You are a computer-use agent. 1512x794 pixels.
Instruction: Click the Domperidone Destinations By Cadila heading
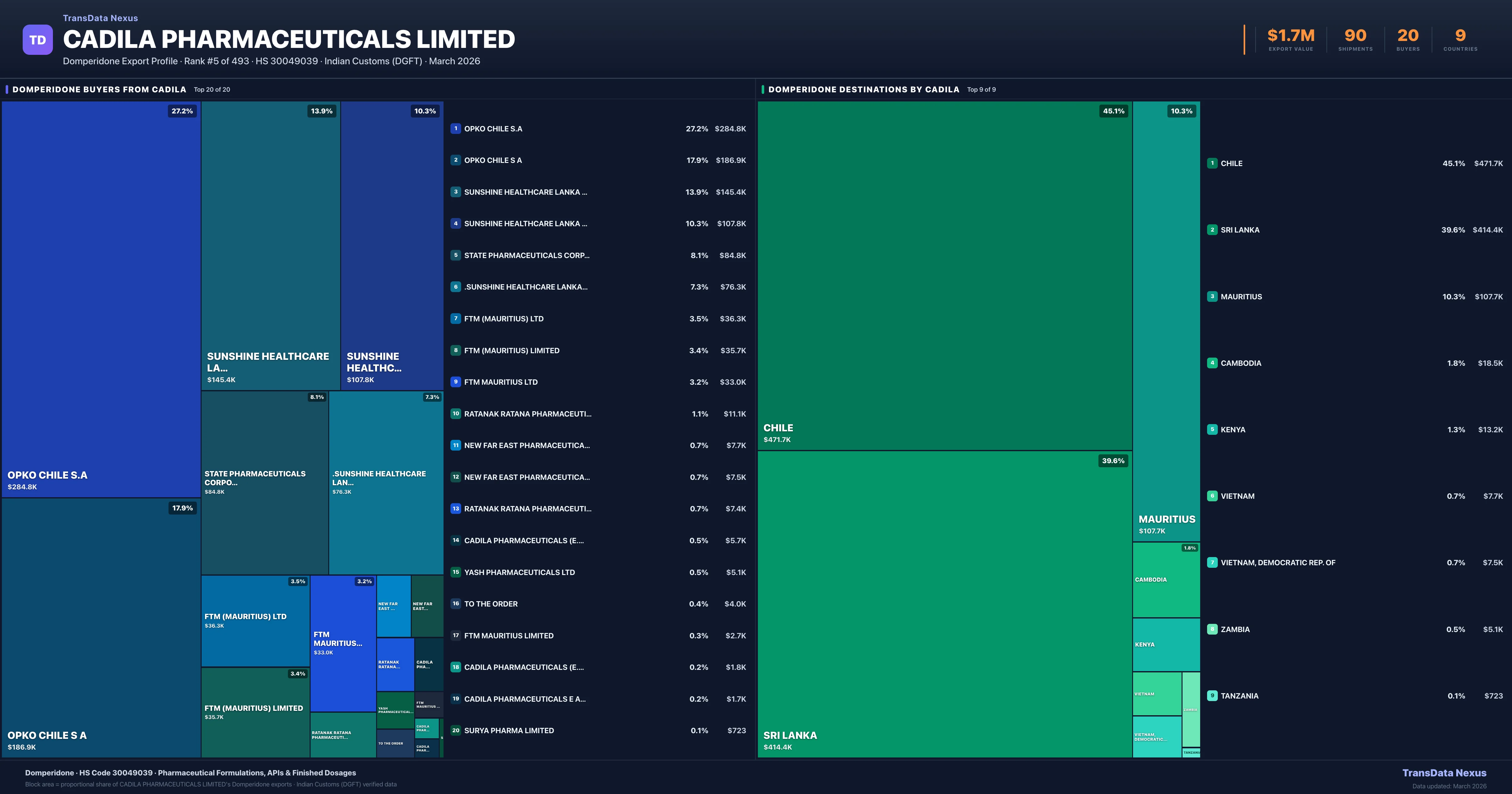click(x=863, y=90)
